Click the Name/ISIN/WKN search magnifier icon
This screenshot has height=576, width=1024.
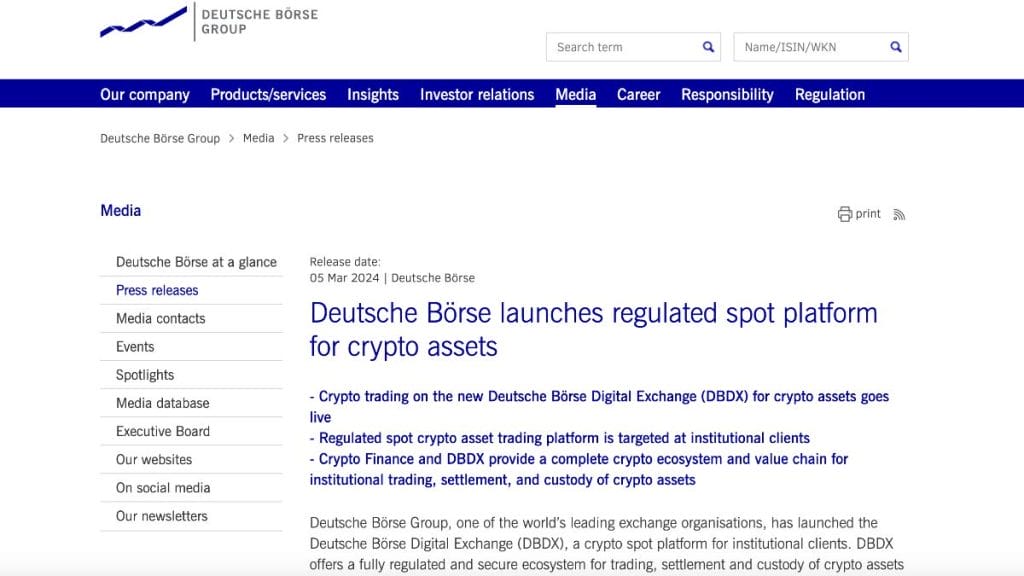tap(895, 47)
